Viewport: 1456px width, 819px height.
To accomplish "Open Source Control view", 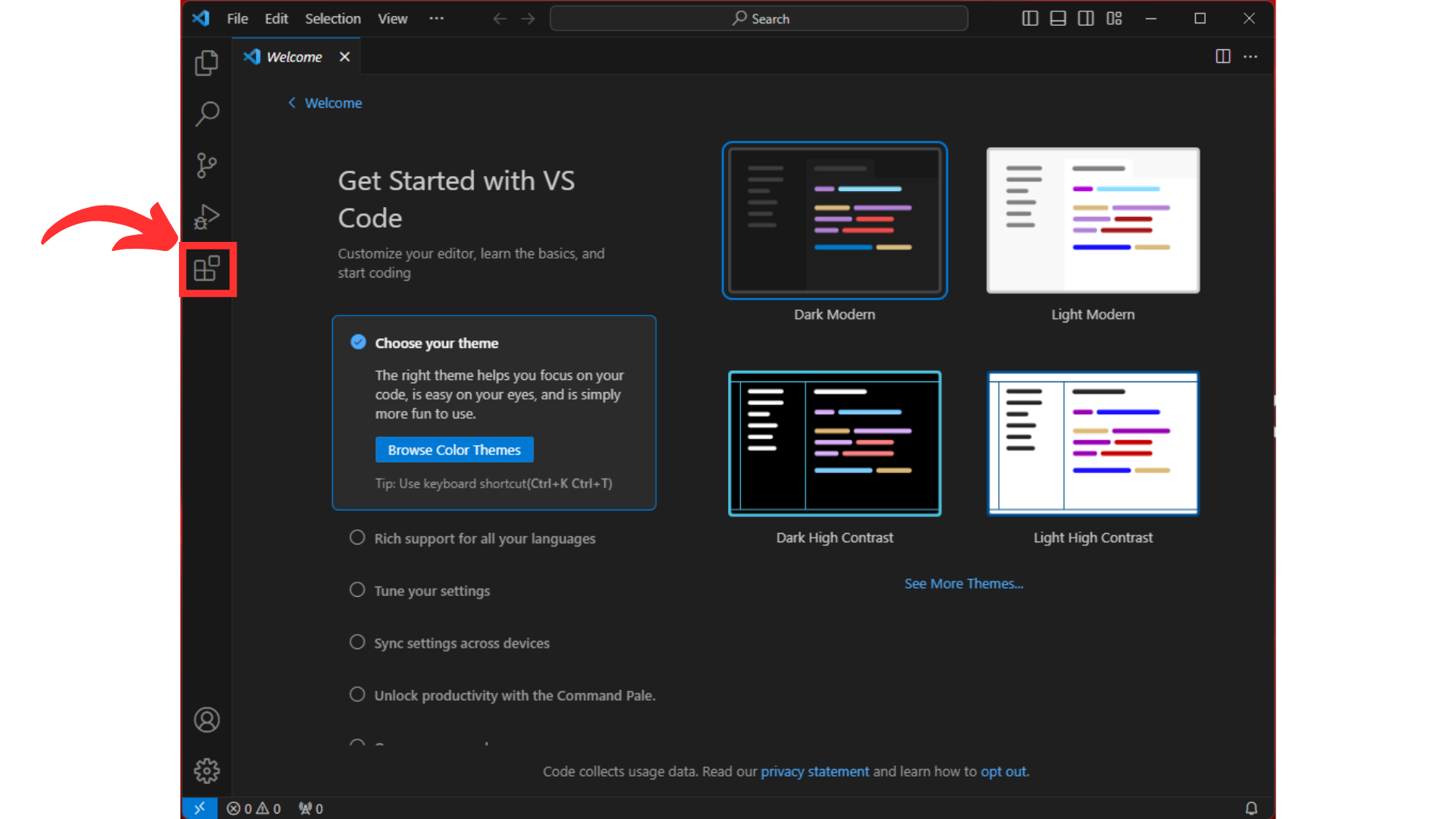I will pos(206,165).
